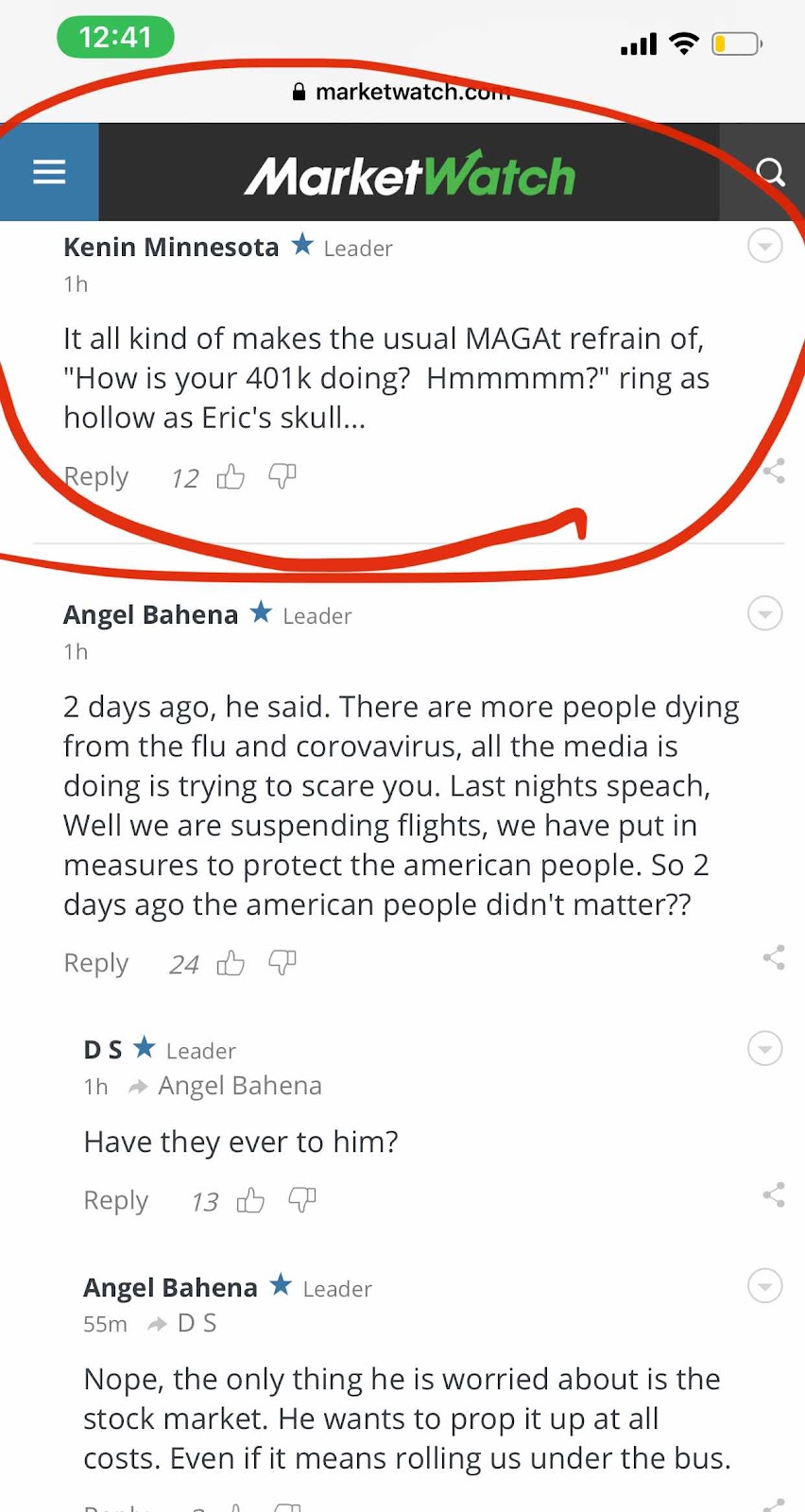
Task: Tap the search magnifier icon
Action: (771, 172)
